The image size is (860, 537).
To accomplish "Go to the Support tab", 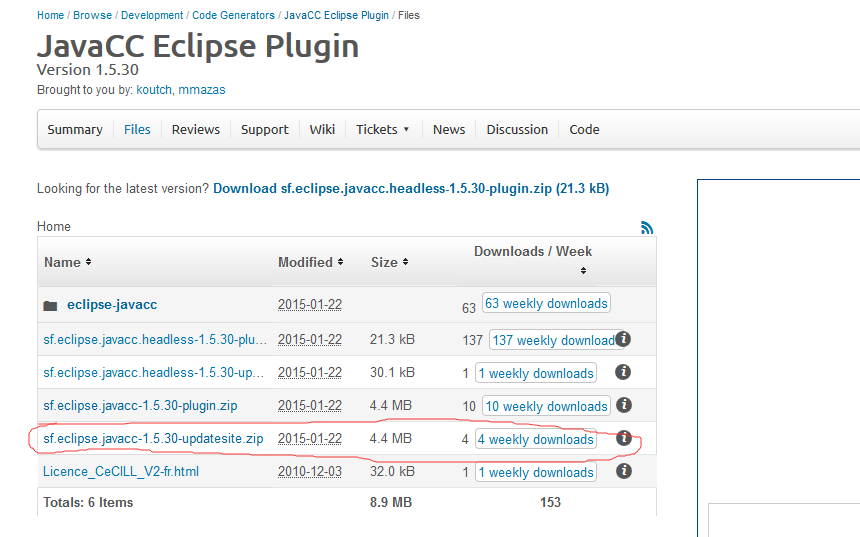I will tap(264, 129).
